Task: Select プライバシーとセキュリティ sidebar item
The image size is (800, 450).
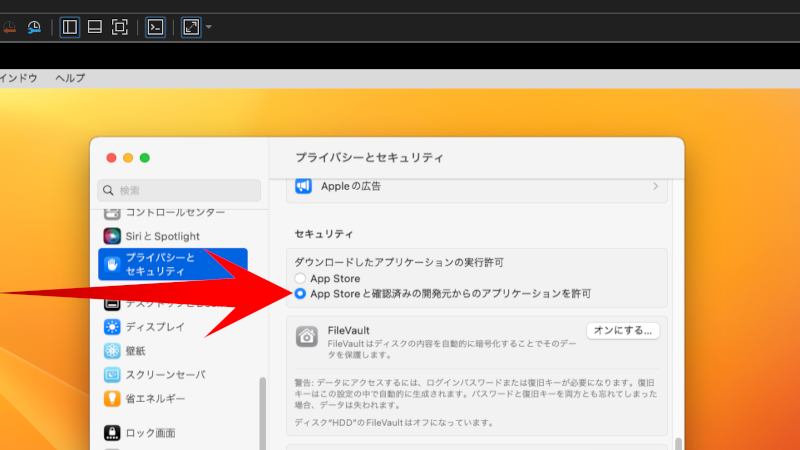Action: (x=173, y=264)
